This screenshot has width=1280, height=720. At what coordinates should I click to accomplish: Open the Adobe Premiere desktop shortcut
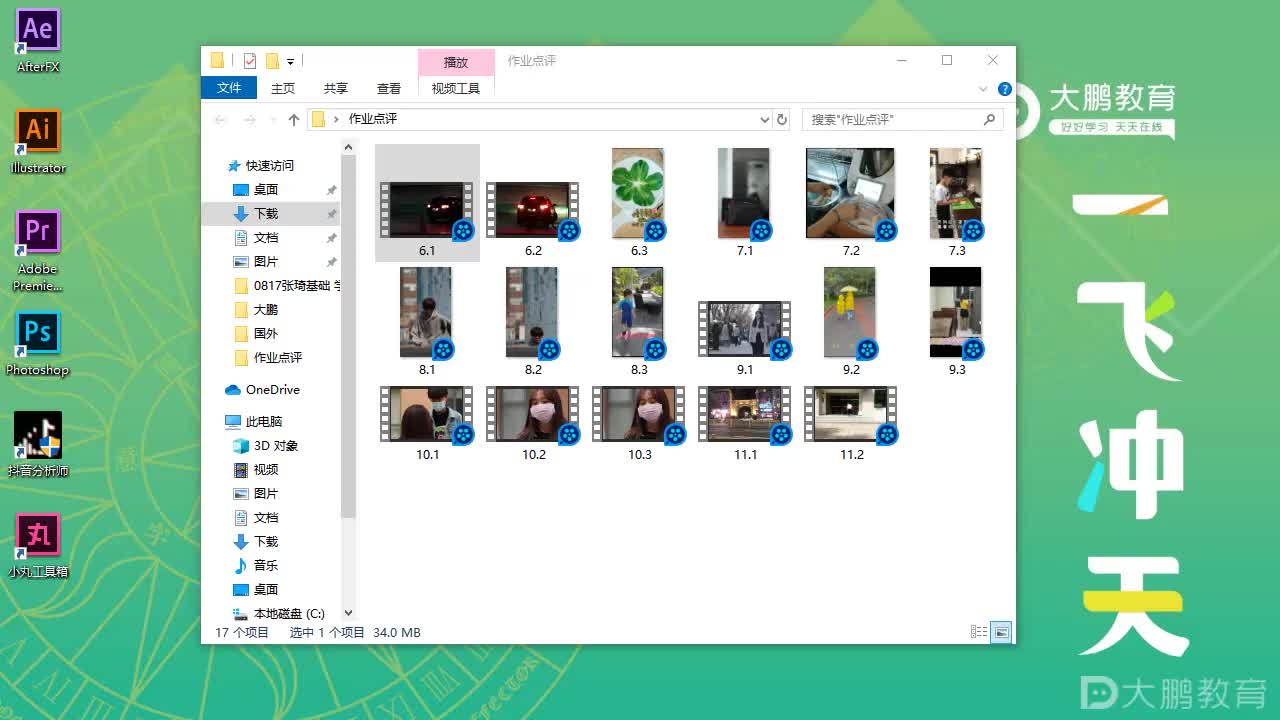point(38,250)
